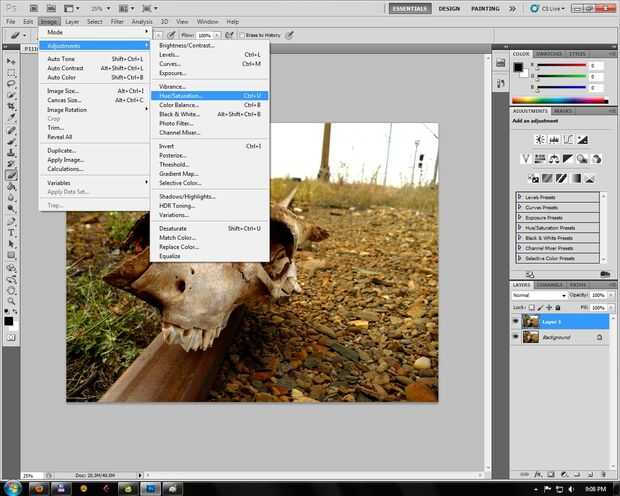Click Layer 1 thumbnail
Screen dimensions: 620x496
[530, 322]
